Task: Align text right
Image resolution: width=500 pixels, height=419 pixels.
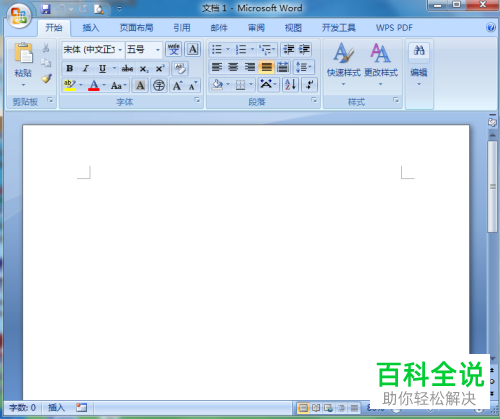Action: (x=250, y=67)
